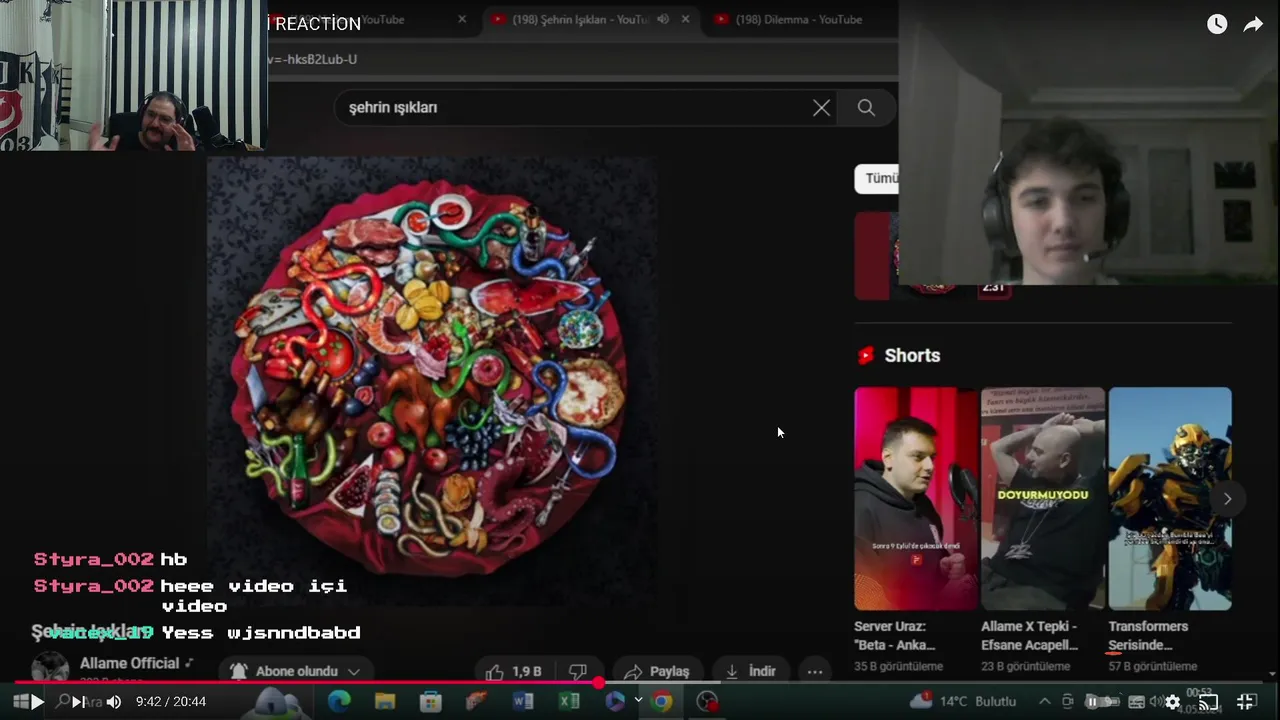Play the reaction video
Image resolution: width=1280 pixels, height=720 pixels.
click(x=37, y=702)
